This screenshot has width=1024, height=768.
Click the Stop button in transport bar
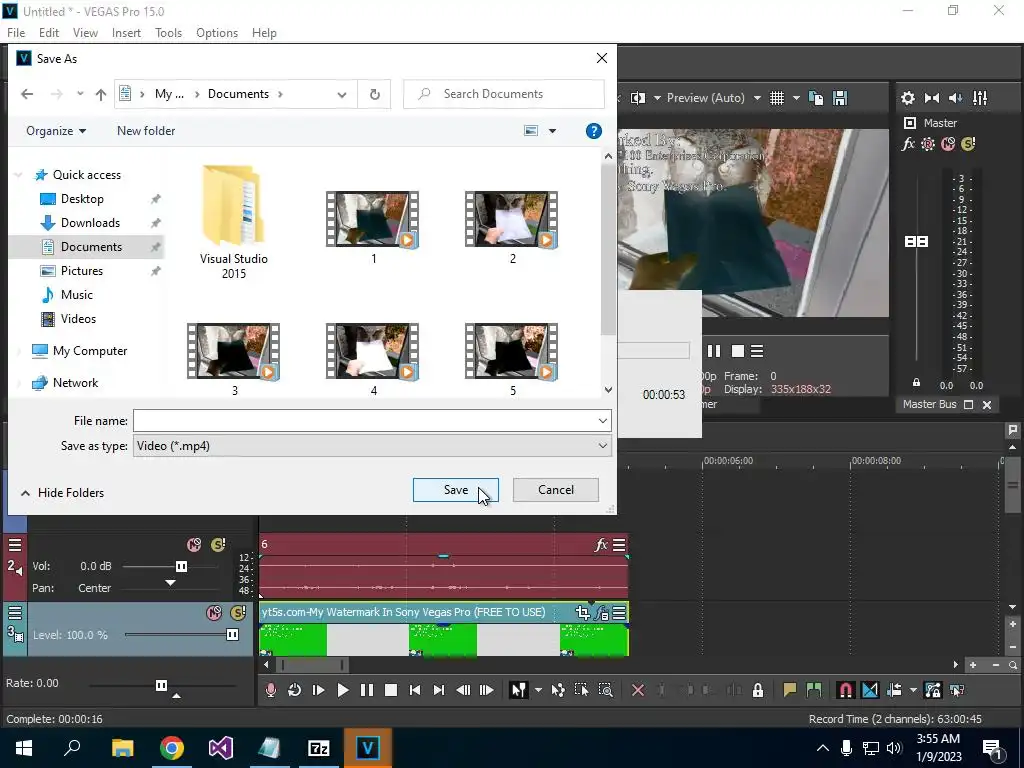[391, 690]
